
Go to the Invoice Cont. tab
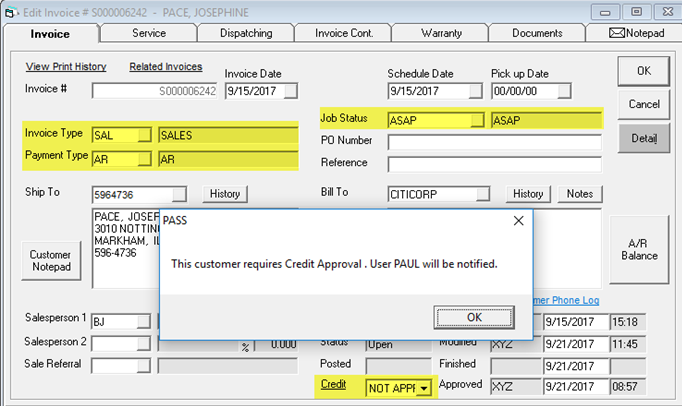[344, 33]
